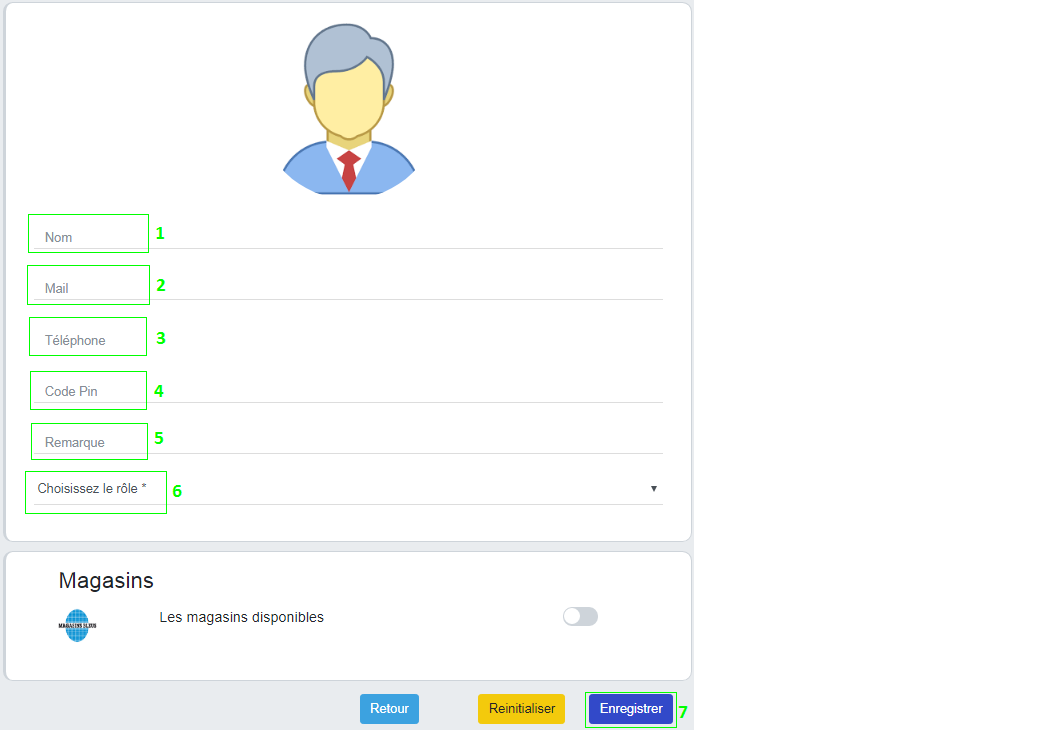1046x730 pixels.
Task: Click the green number 6 annotation
Action: [177, 491]
